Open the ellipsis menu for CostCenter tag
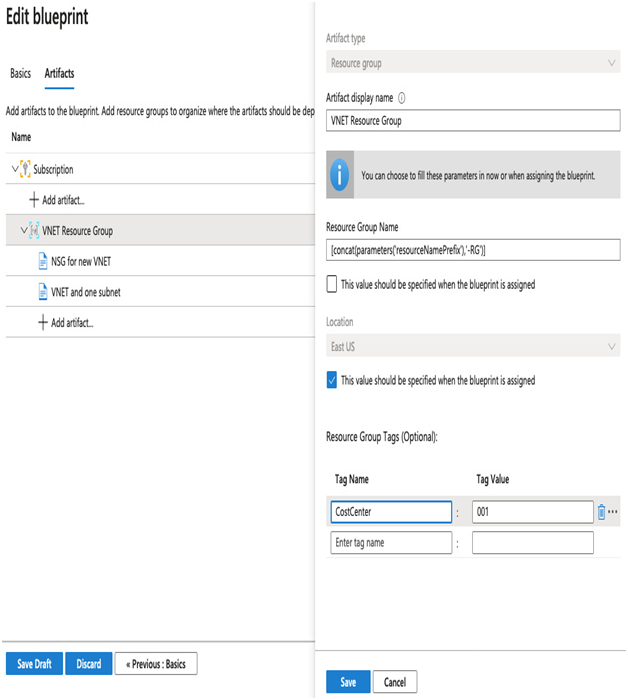This screenshot has height=700, width=628. coord(613,512)
